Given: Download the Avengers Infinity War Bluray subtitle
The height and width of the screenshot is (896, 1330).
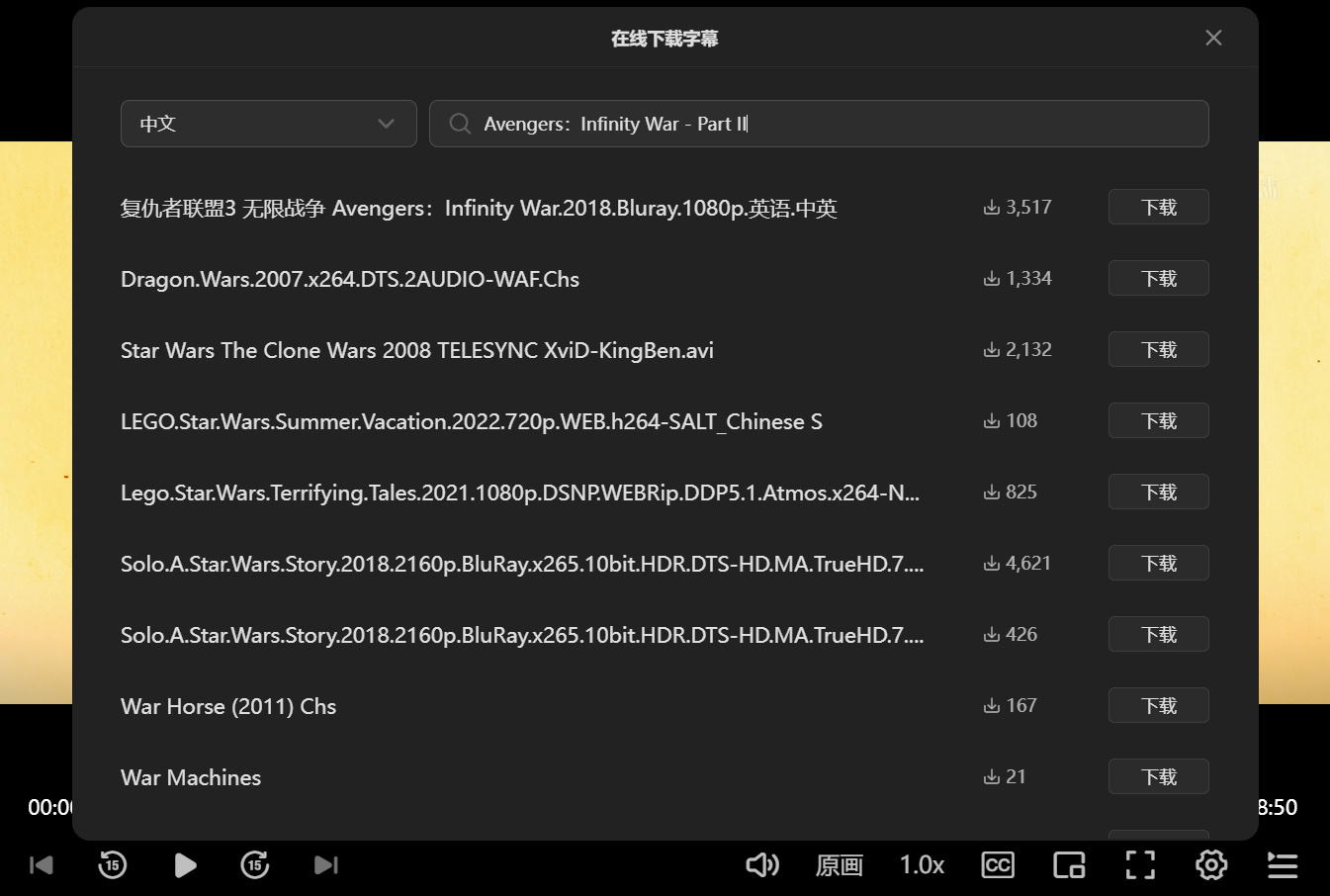Looking at the screenshot, I should point(1158,207).
